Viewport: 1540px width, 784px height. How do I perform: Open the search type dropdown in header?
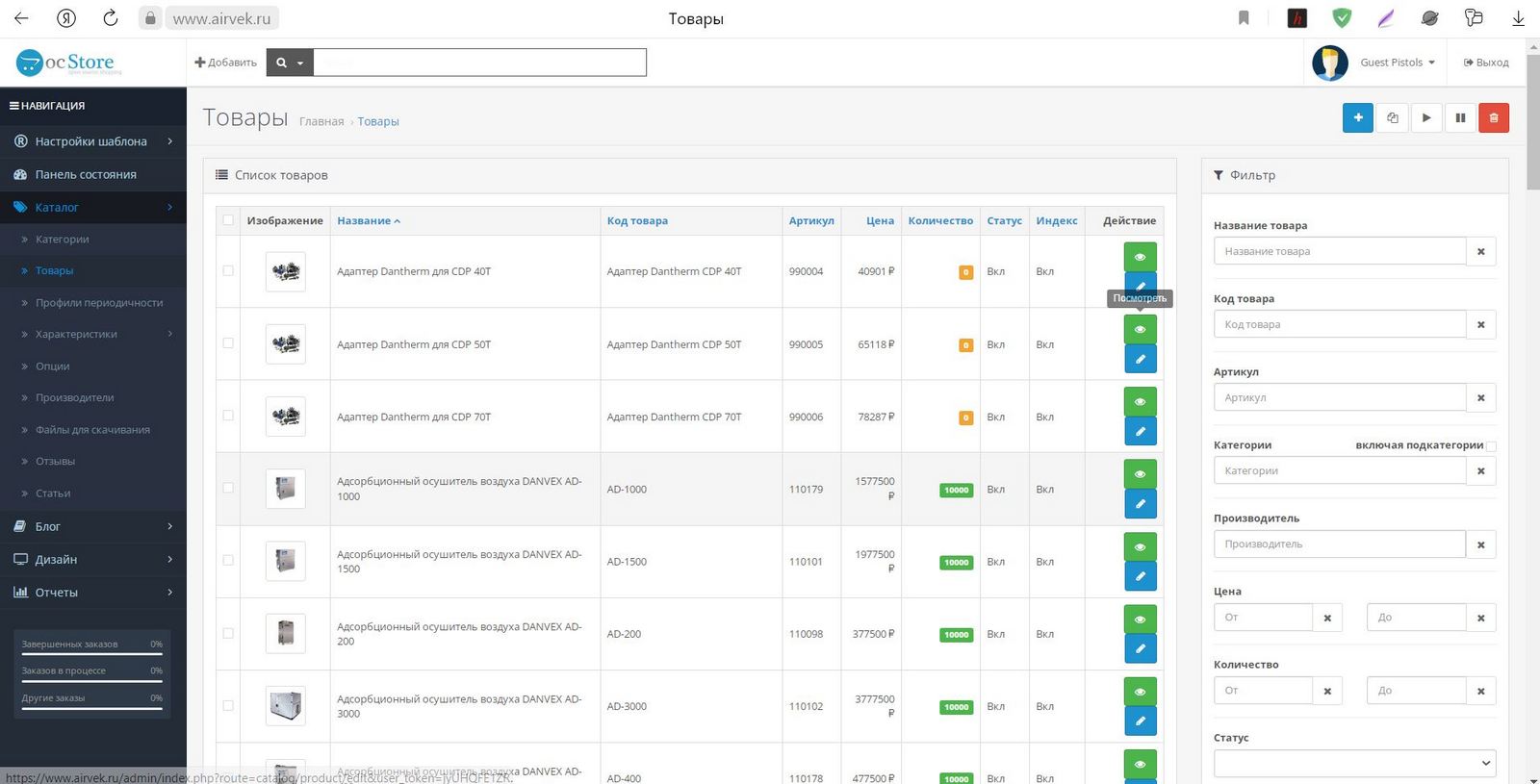pos(290,63)
